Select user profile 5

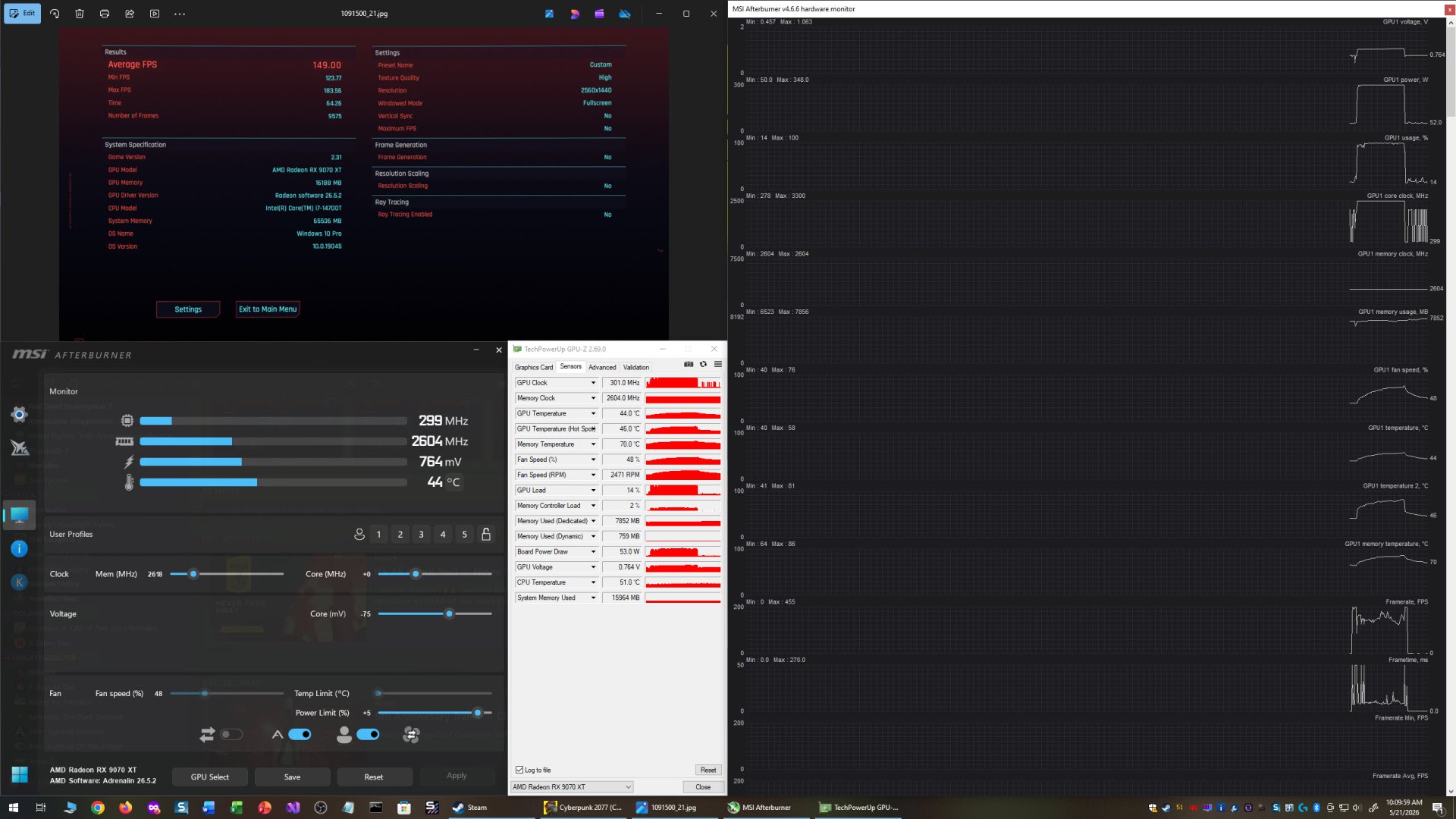click(x=465, y=534)
